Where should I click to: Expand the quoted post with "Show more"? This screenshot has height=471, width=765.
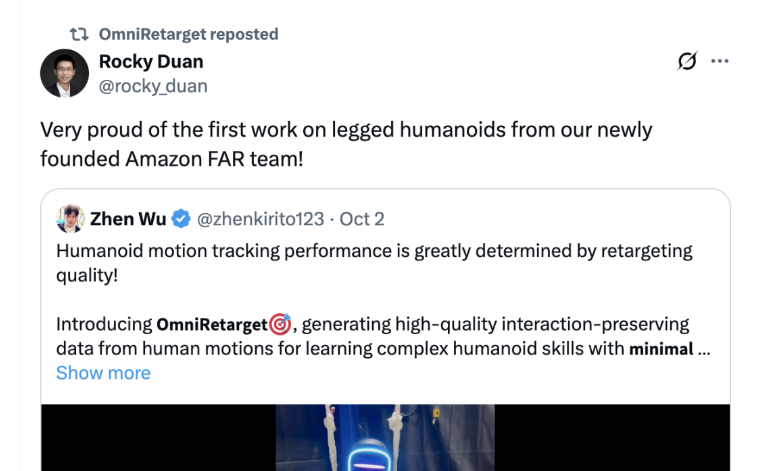(103, 373)
